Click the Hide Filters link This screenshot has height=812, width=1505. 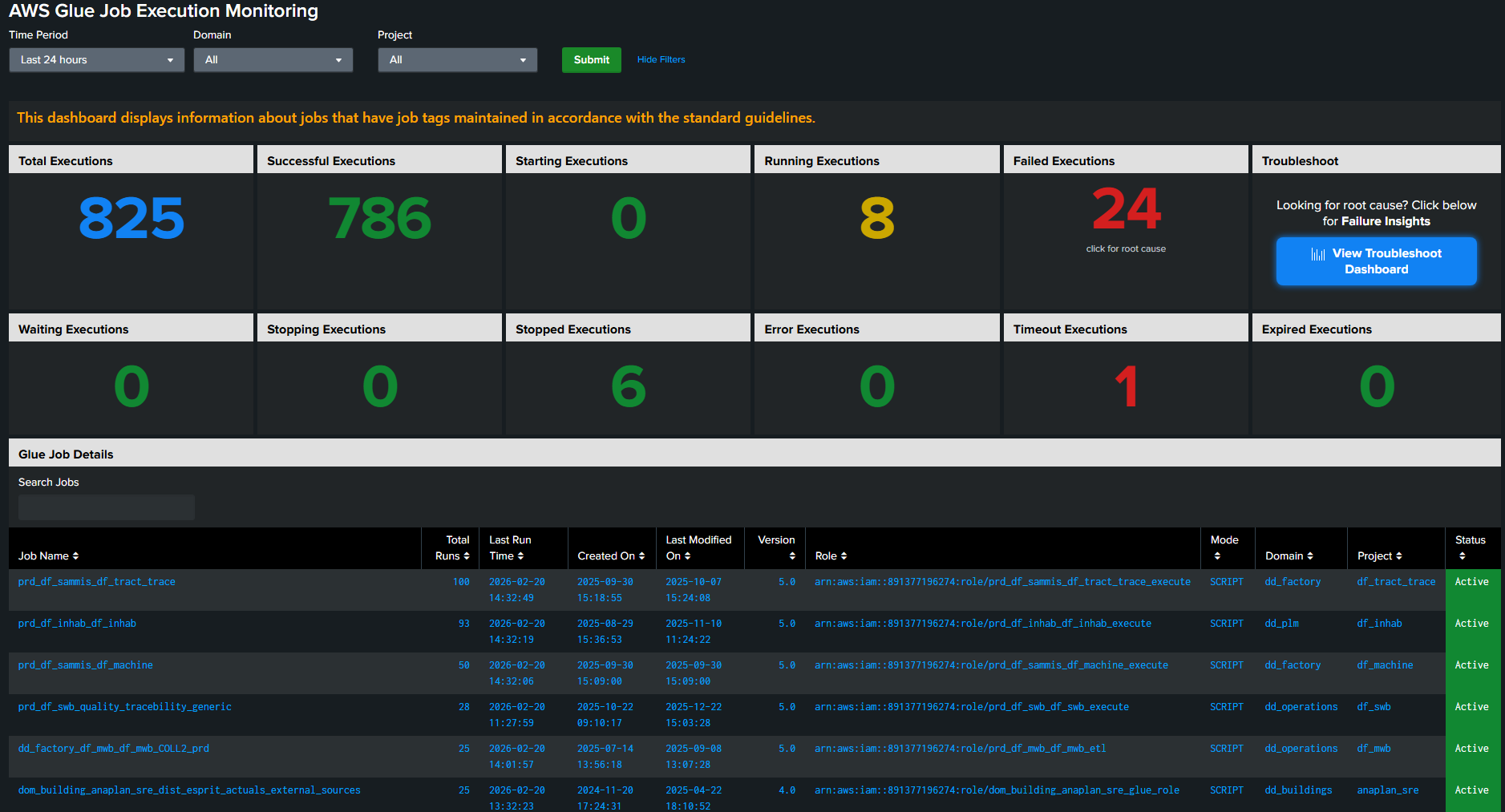[661, 59]
